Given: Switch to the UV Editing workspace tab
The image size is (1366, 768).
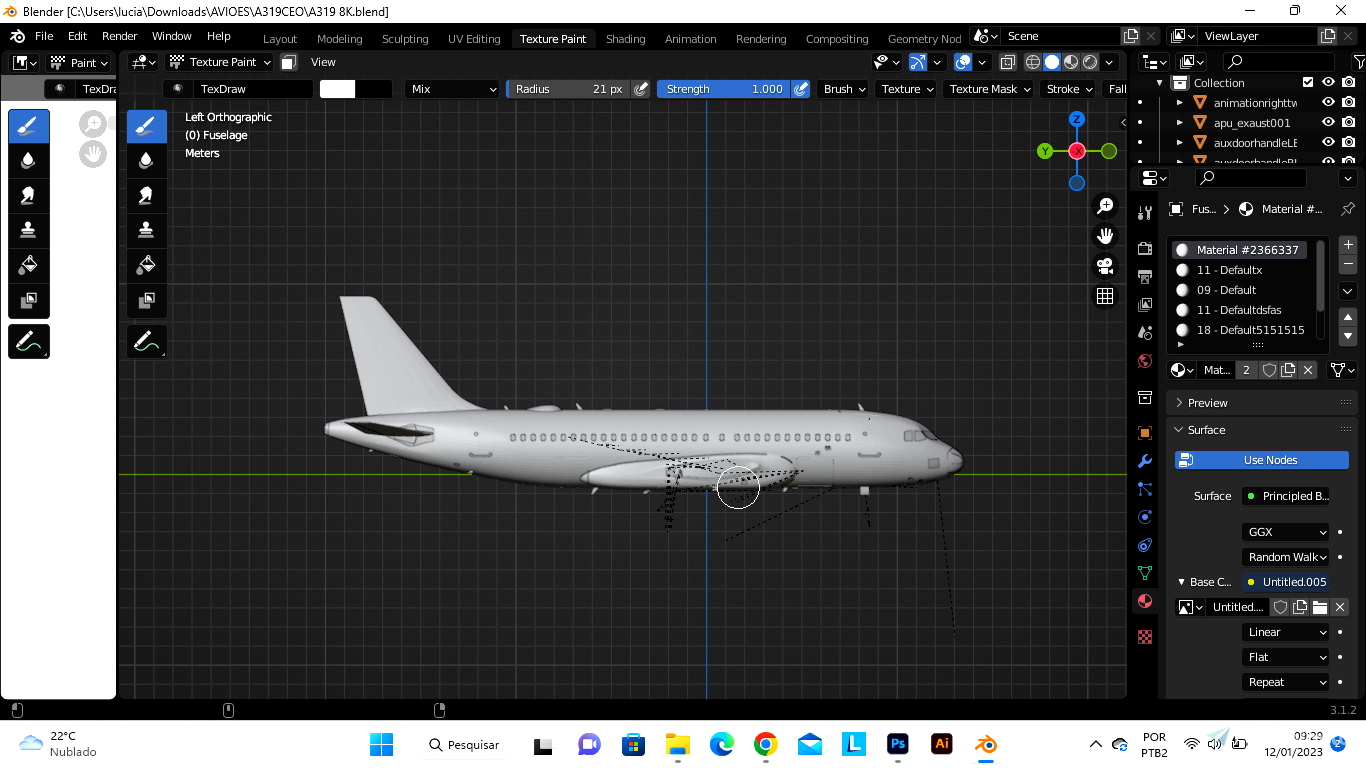Looking at the screenshot, I should click(x=474, y=39).
